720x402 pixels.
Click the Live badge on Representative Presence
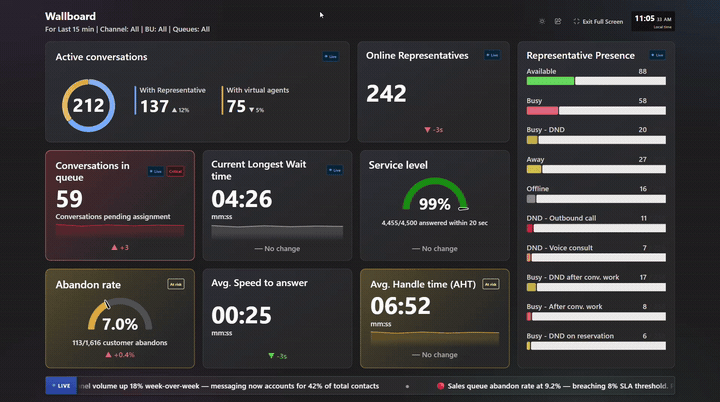658,55
